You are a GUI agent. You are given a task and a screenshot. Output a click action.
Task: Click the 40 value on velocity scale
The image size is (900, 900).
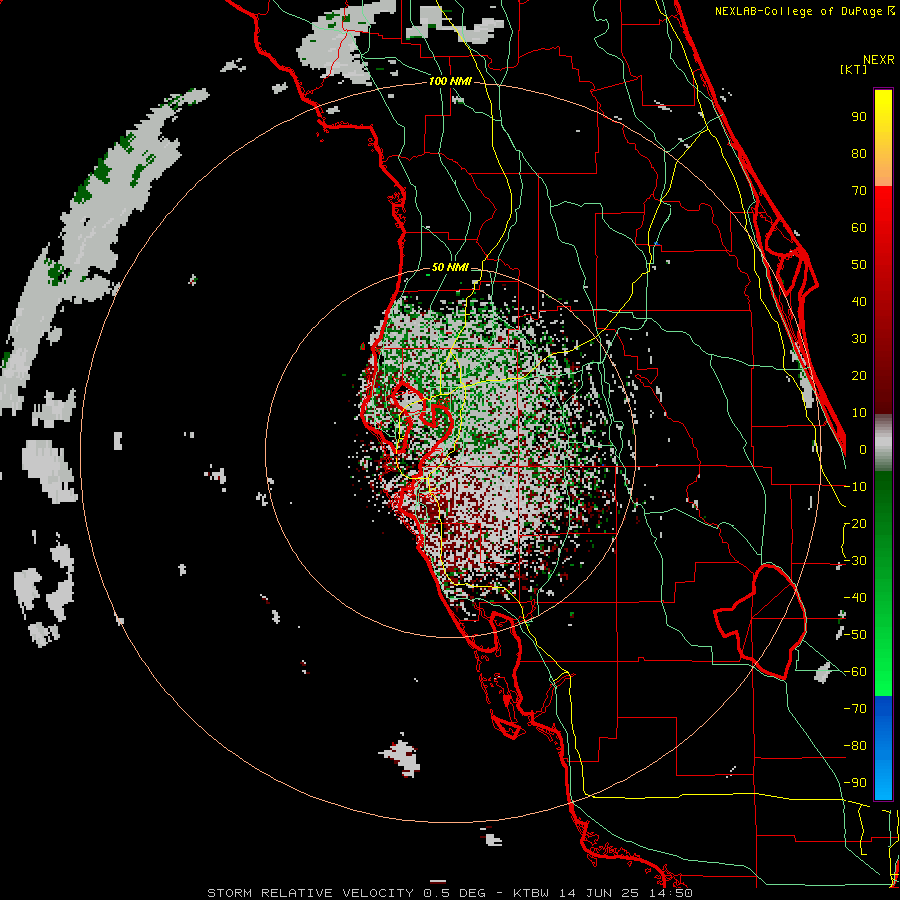click(859, 302)
